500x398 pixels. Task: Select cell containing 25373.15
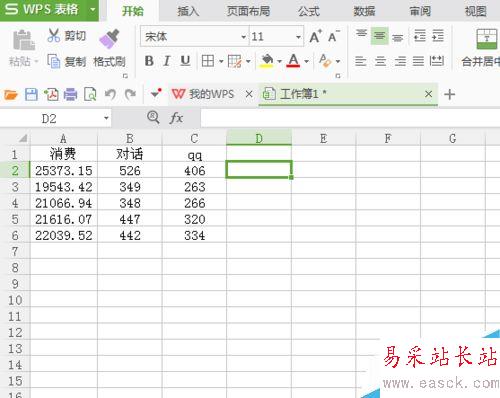click(x=64, y=170)
